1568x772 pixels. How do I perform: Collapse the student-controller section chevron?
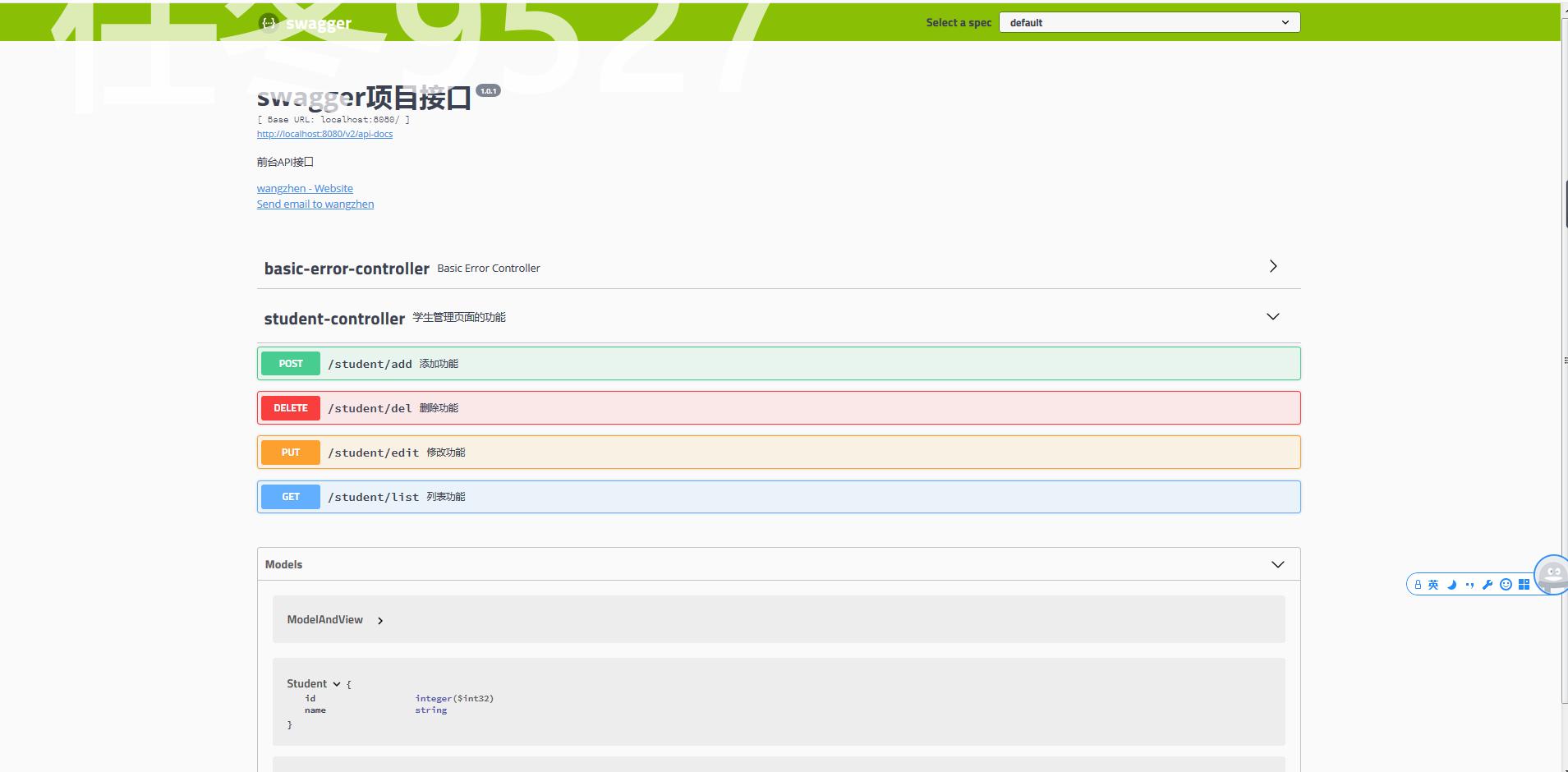coord(1273,316)
